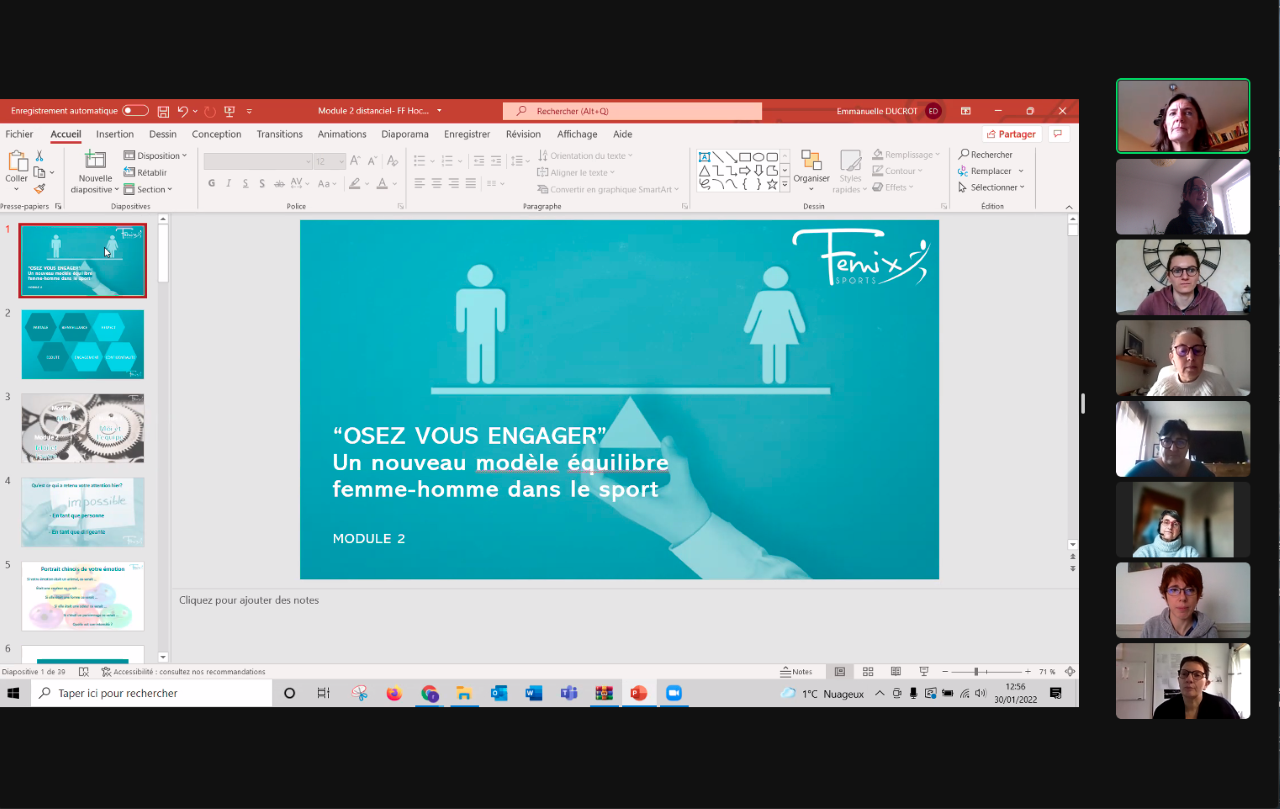Click the Nouvelle diapositive icon
The image size is (1280, 809).
(95, 160)
